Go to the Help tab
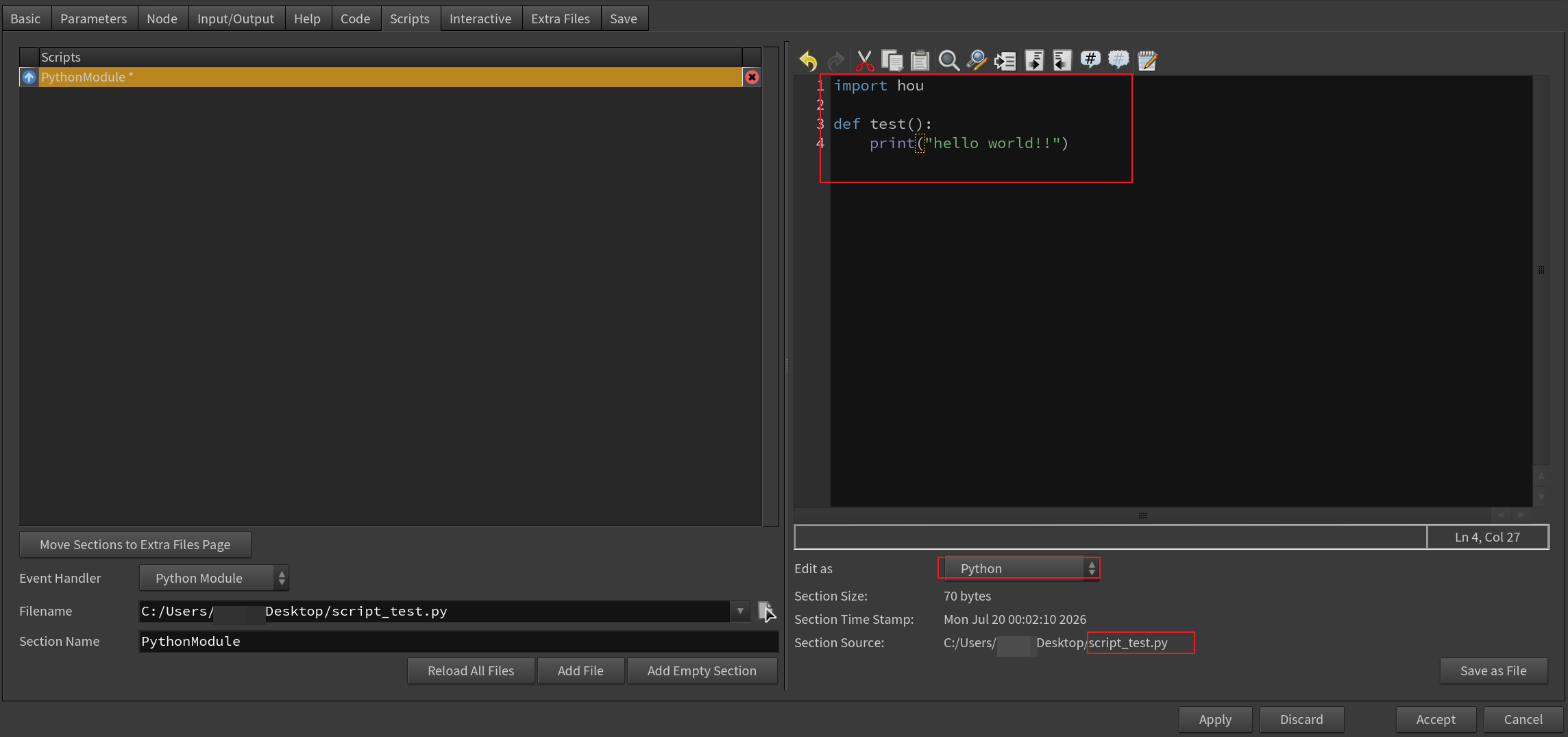The image size is (1568, 737). [307, 19]
